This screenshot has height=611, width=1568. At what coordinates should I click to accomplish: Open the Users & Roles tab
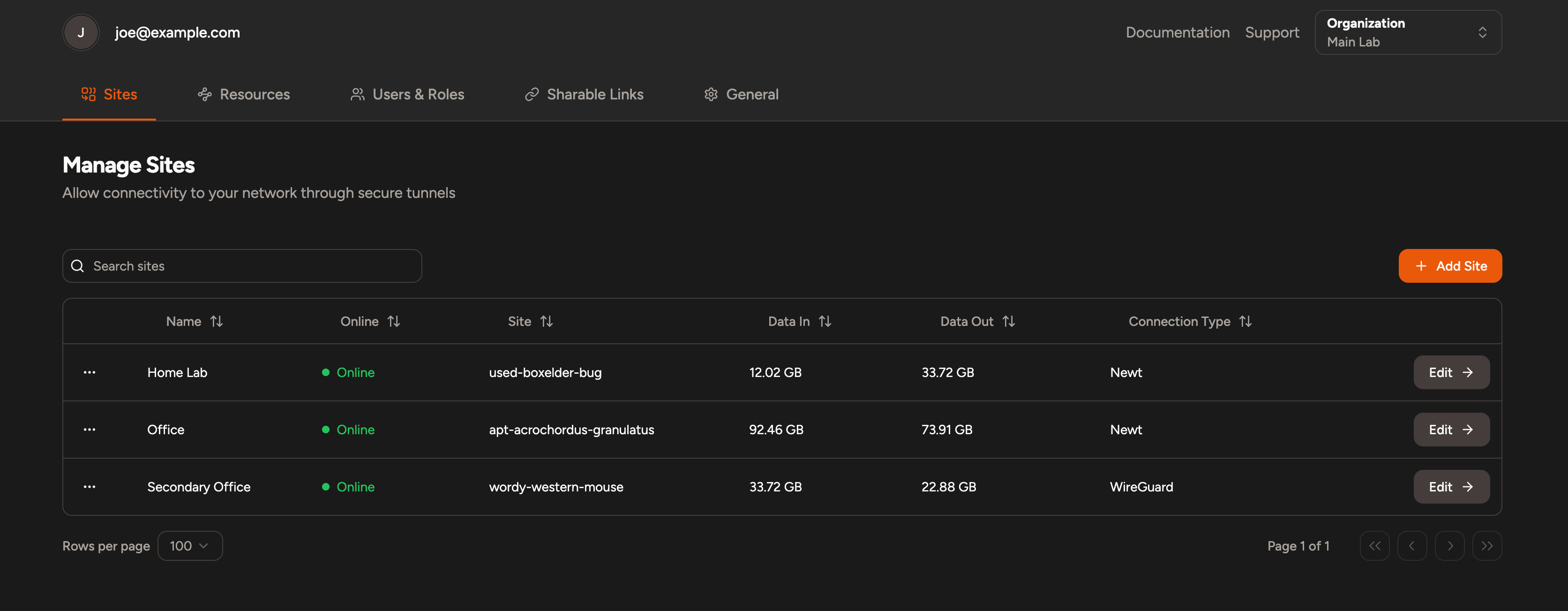(x=407, y=94)
